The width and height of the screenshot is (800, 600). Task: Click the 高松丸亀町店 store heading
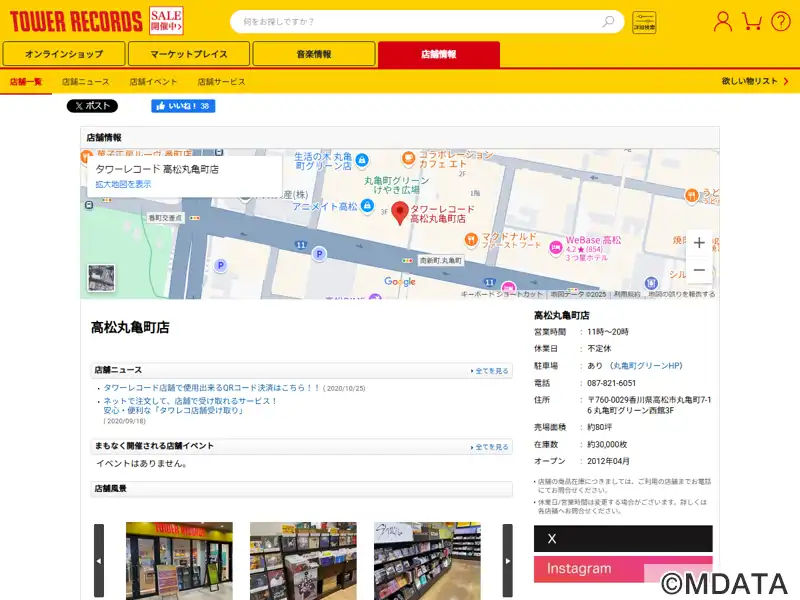pyautogui.click(x=130, y=328)
